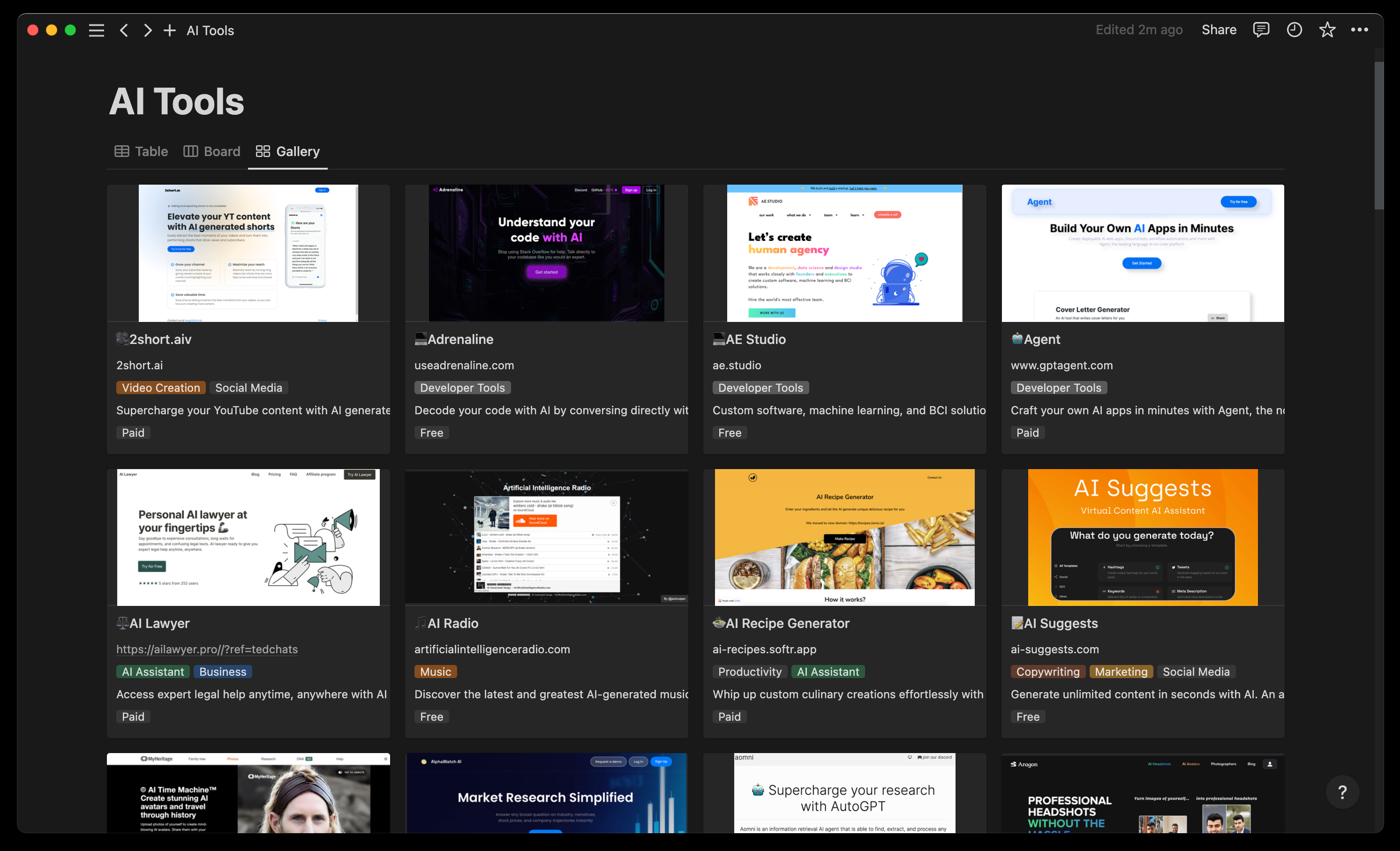Viewport: 1400px width, 851px height.
Task: Click Developer Tools tag on Adrenaline card
Action: [462, 387]
